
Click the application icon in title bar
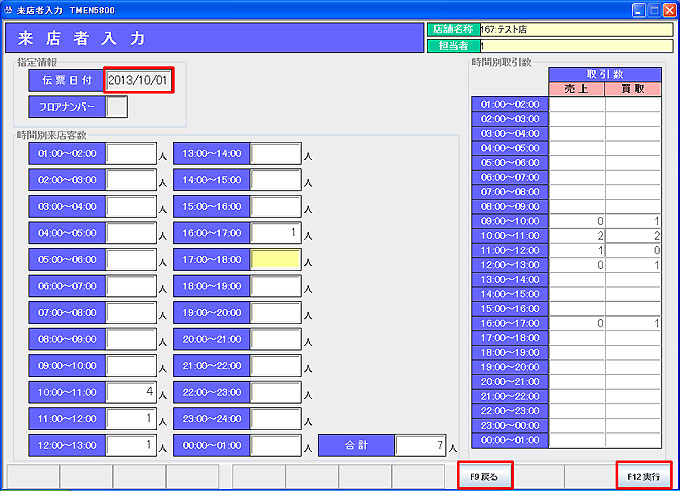click(9, 8)
